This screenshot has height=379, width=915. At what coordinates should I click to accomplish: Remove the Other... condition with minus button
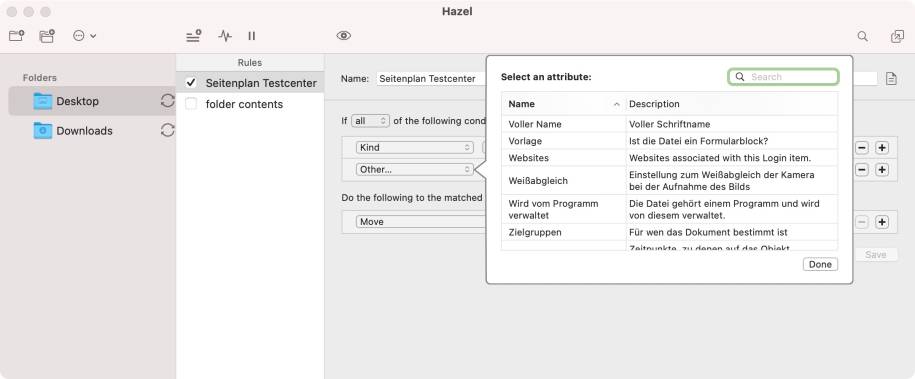click(862, 169)
